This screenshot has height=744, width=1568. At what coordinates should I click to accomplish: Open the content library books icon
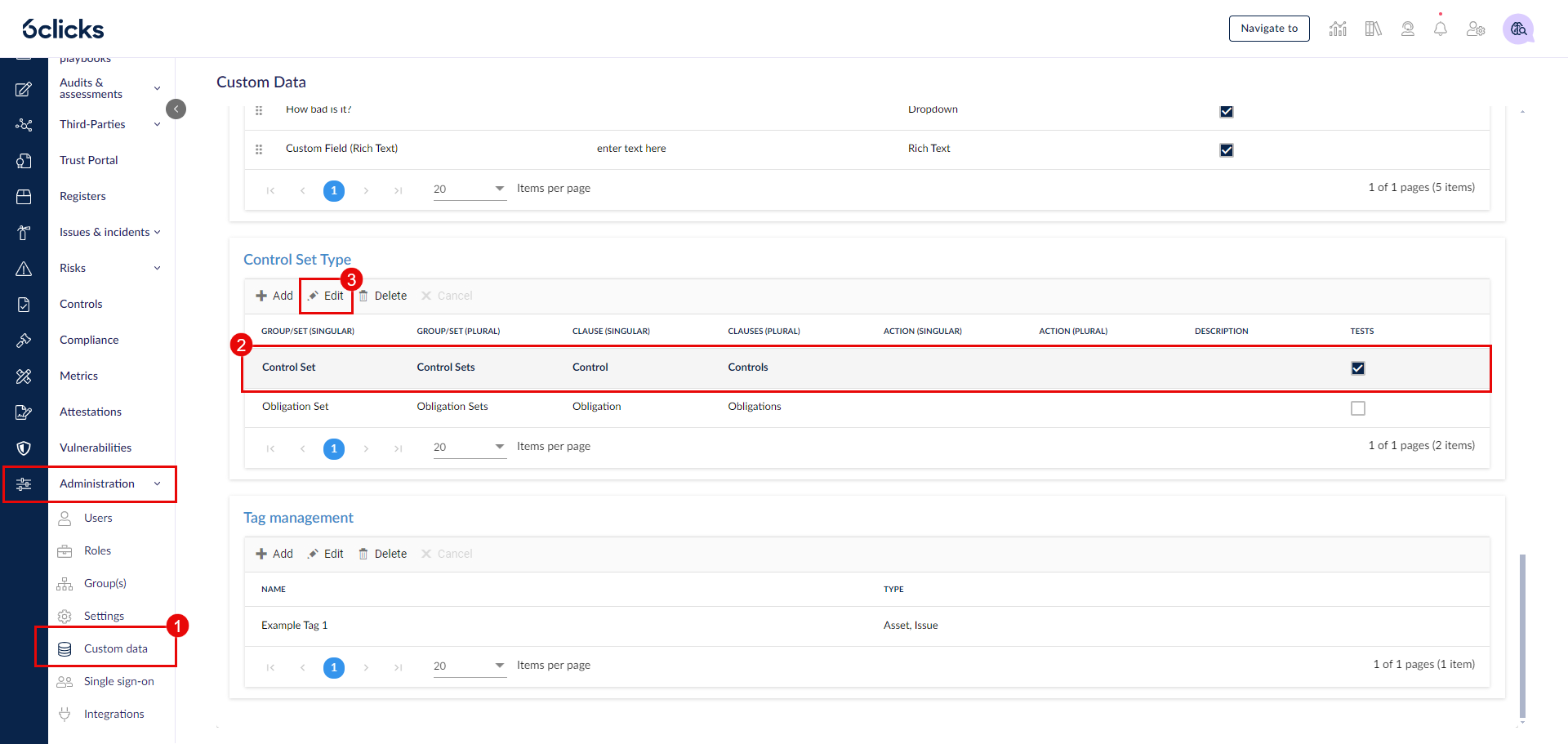(1373, 29)
